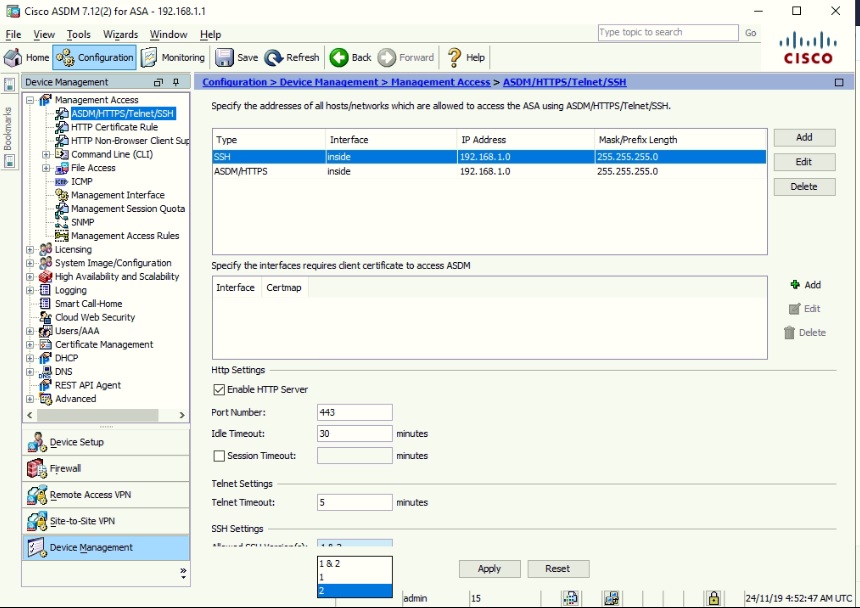Select HTTP Non-Browser Client Support item
The image size is (860, 608).
(130, 141)
